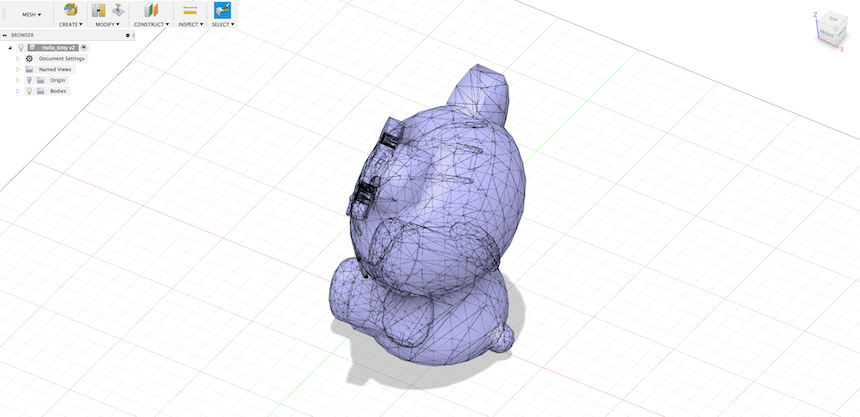
Task: Open the MODIFY menu
Action: [108, 25]
